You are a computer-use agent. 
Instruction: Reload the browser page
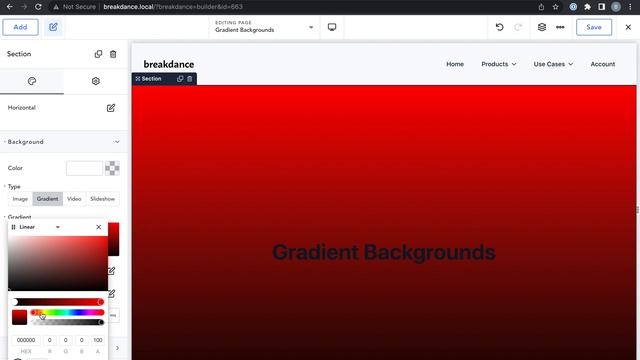[38, 7]
